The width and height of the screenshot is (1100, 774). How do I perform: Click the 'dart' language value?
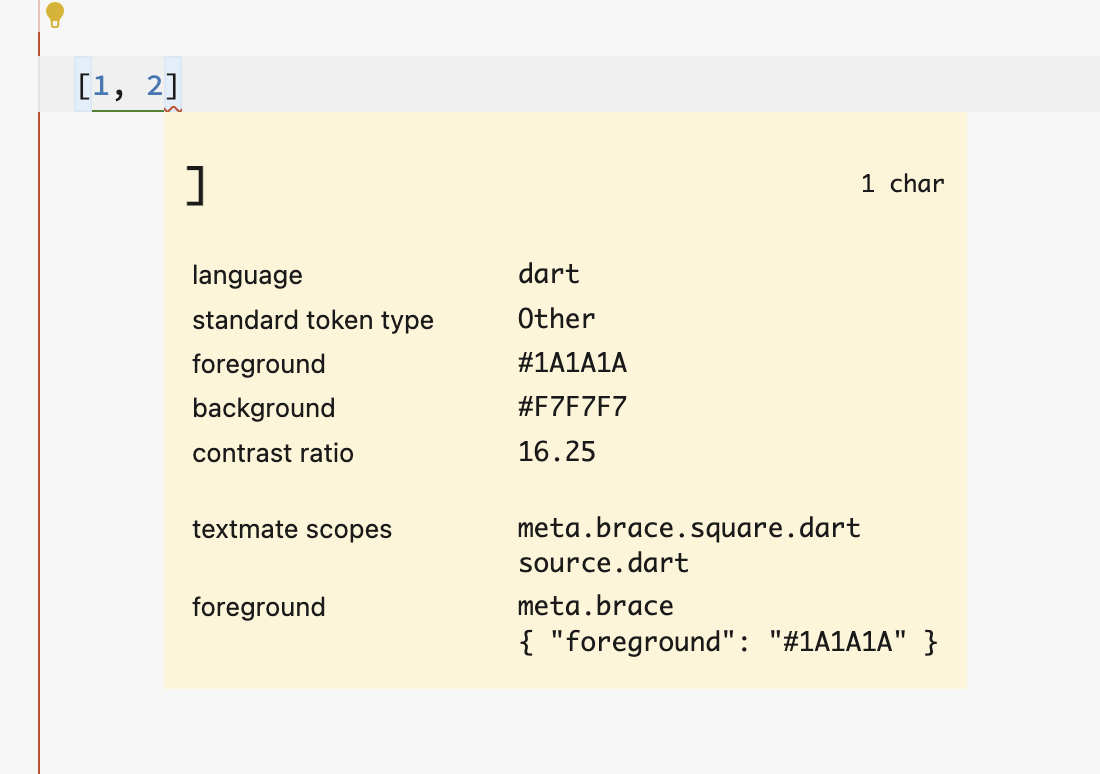pos(549,274)
